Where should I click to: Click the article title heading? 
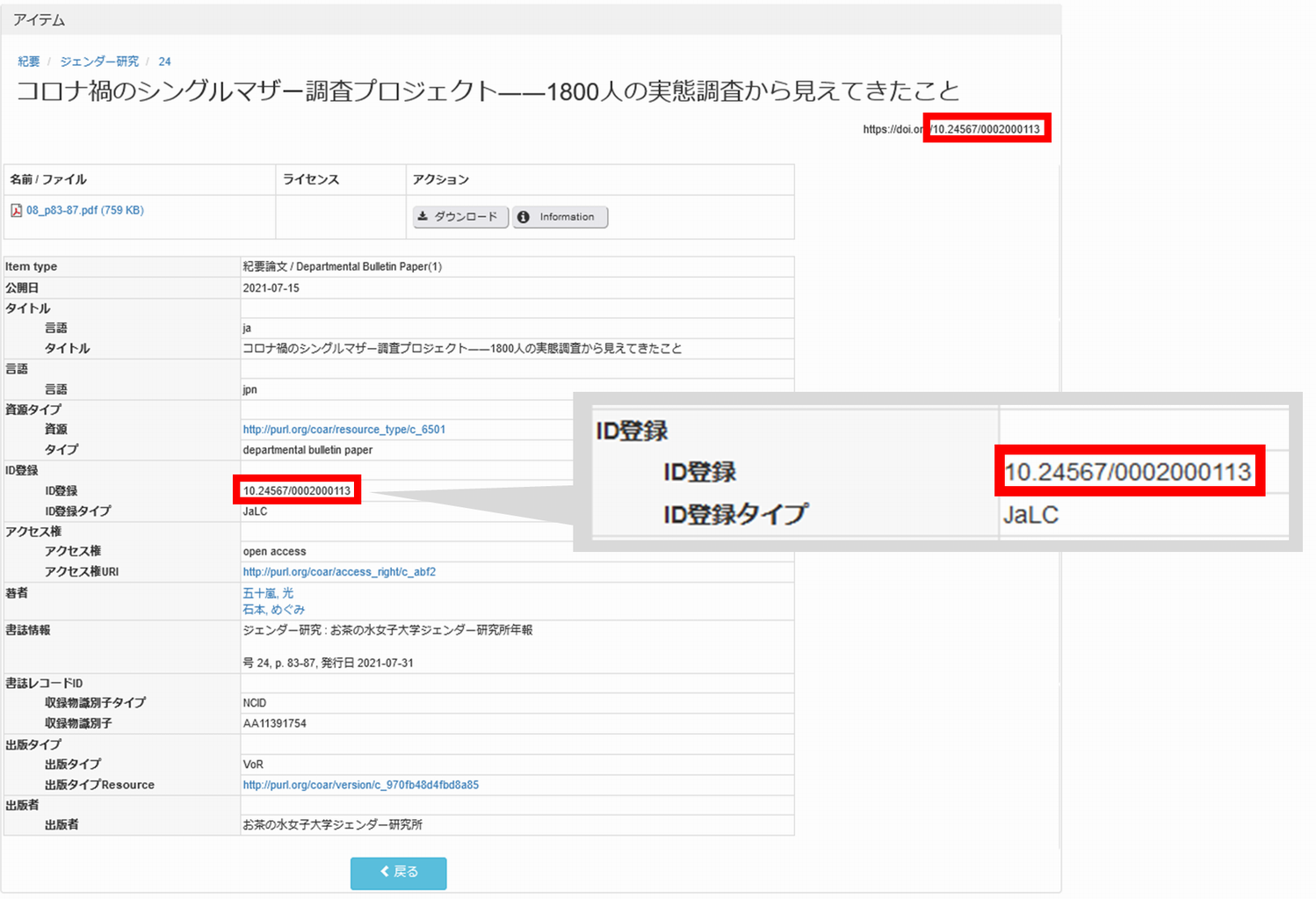pyautogui.click(x=488, y=91)
